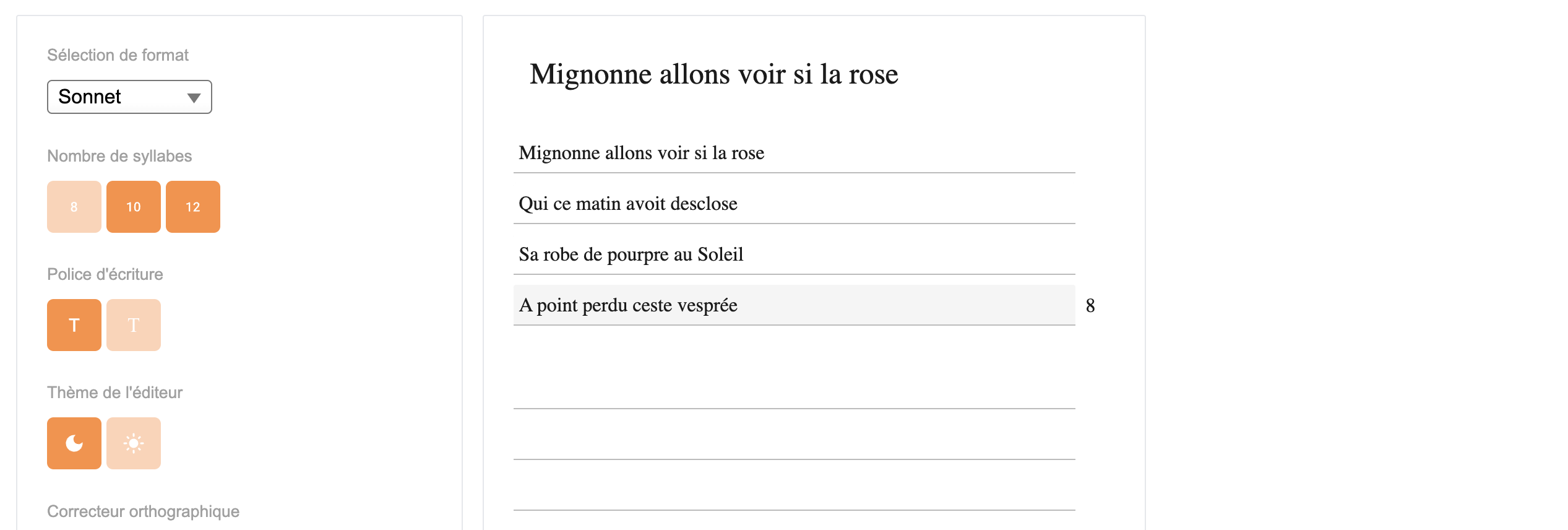Click the 'Correcteur orthographique' label
1568x530 pixels.
pos(143,511)
